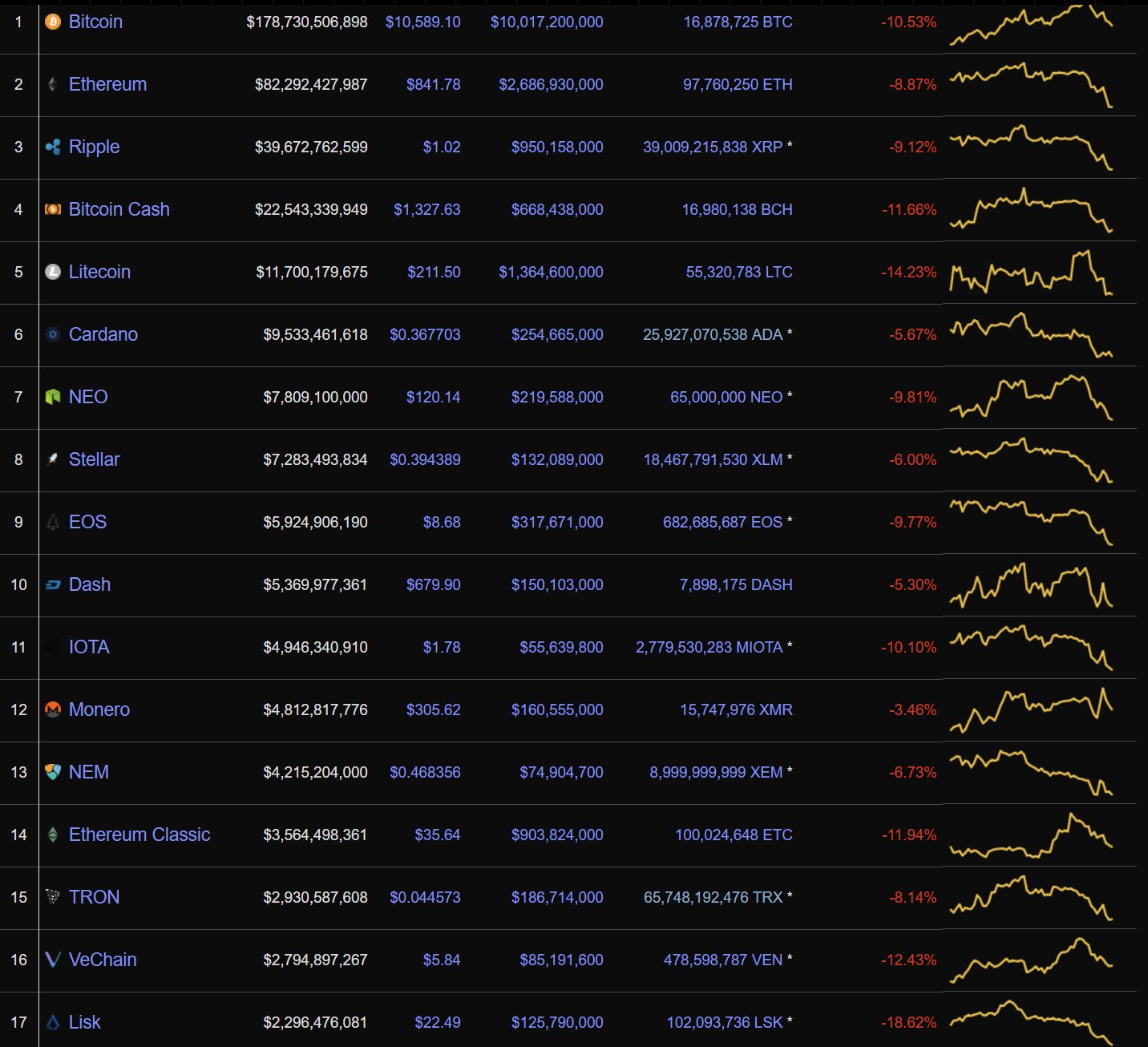View the Lisk price sparkline graph

coord(1031,1023)
